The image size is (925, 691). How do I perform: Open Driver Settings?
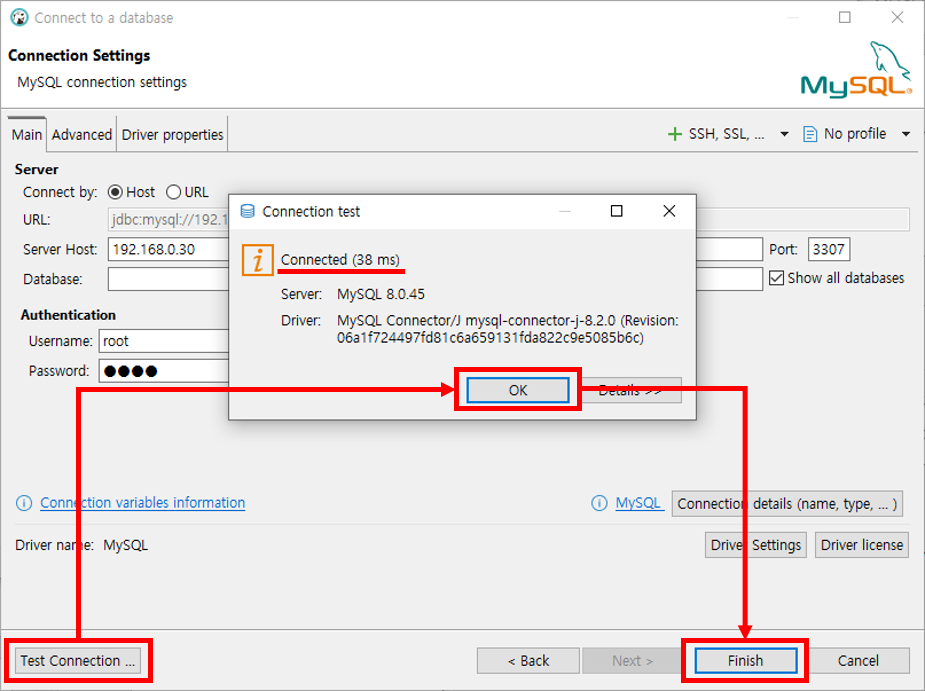(756, 545)
